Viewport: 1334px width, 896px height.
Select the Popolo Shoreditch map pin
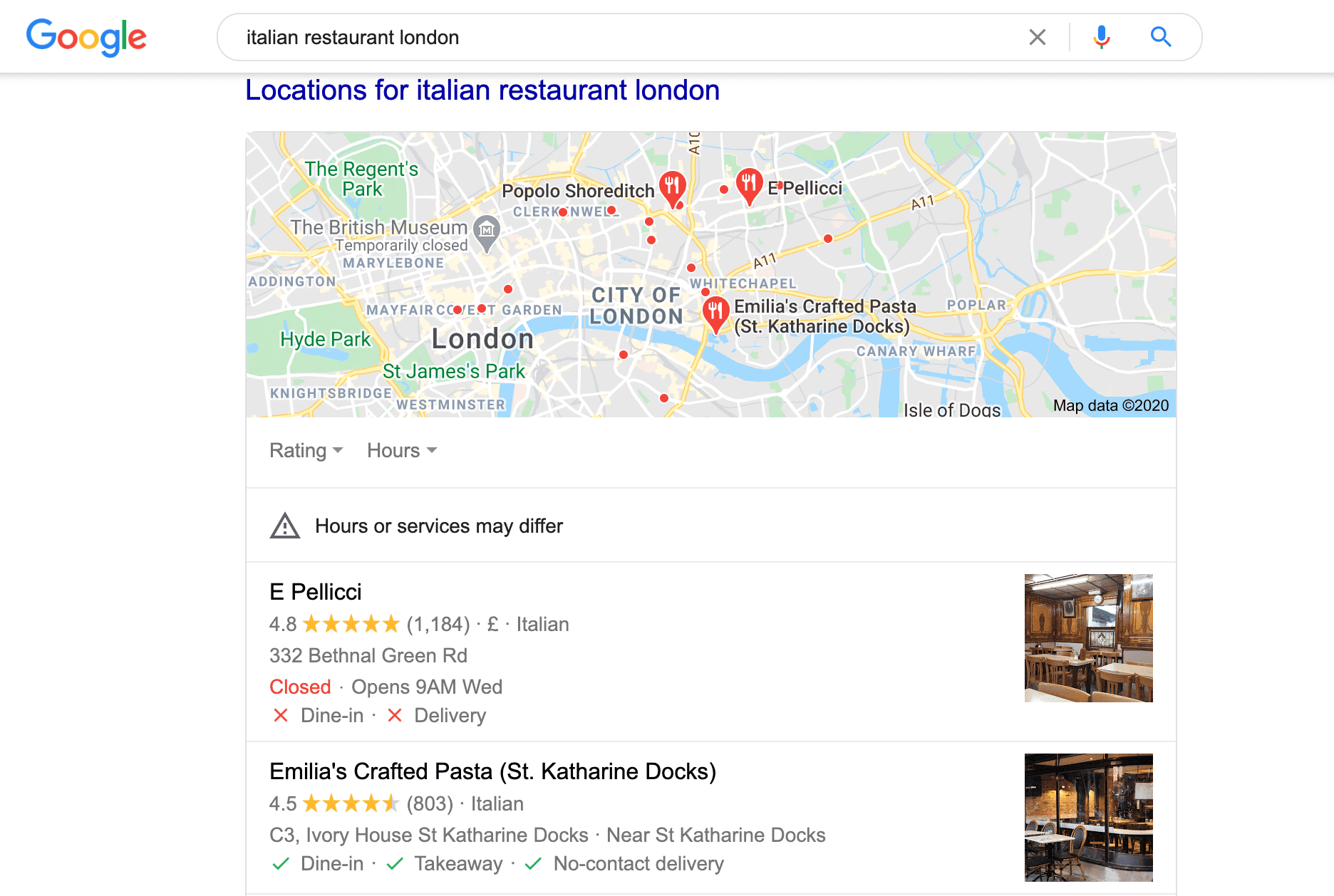point(672,189)
